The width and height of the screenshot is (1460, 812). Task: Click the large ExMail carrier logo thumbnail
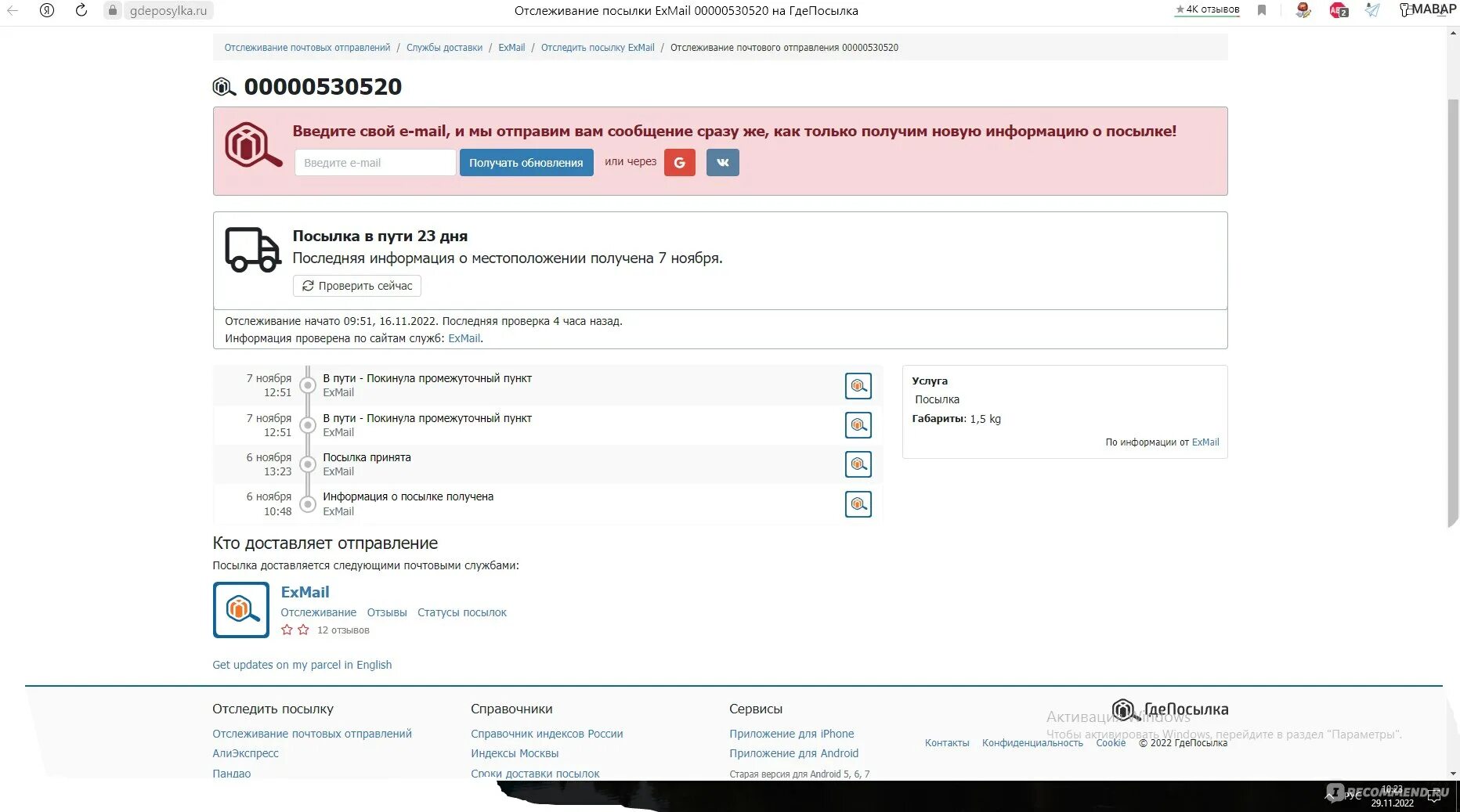241,610
